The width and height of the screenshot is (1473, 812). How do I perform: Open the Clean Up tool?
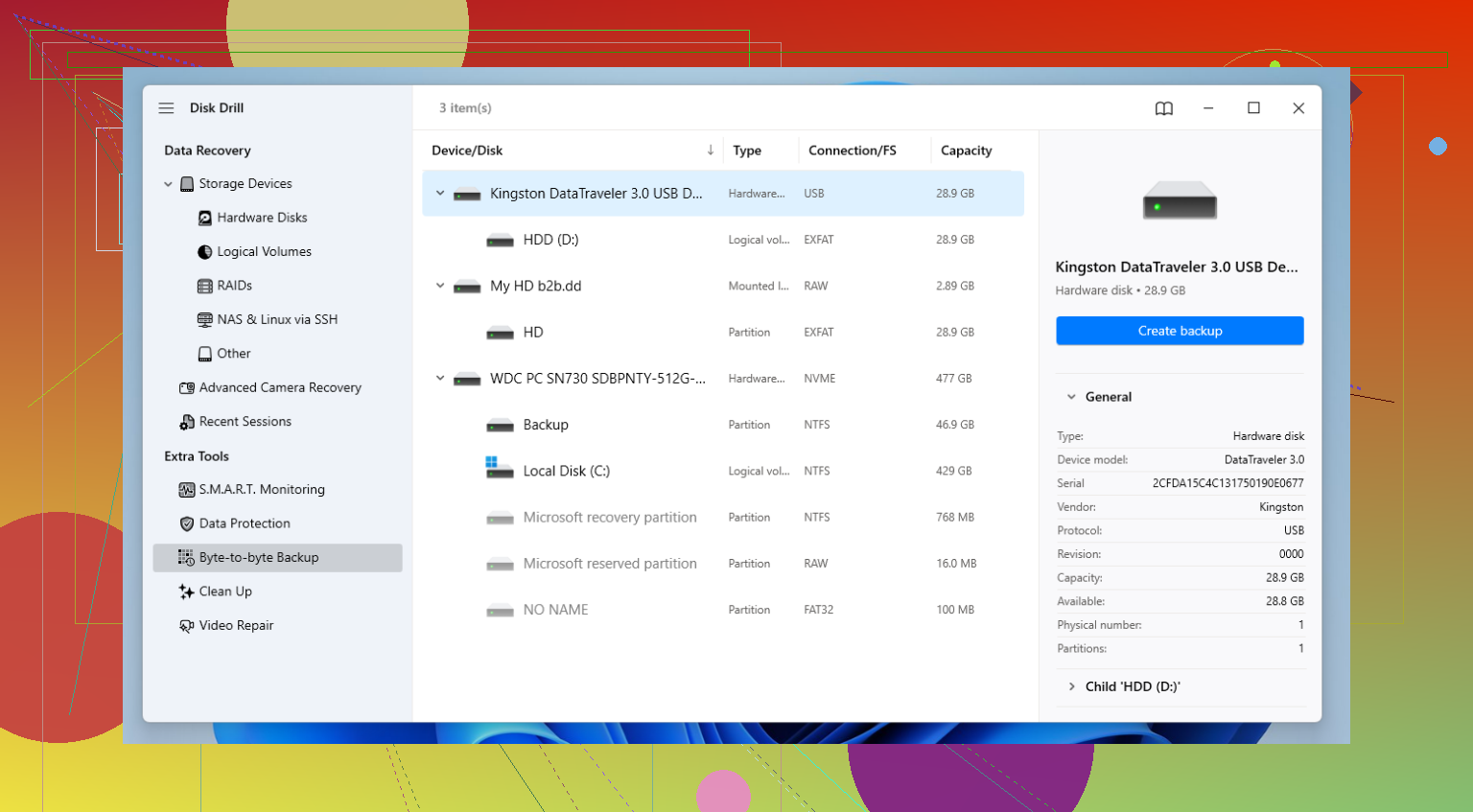[225, 592]
